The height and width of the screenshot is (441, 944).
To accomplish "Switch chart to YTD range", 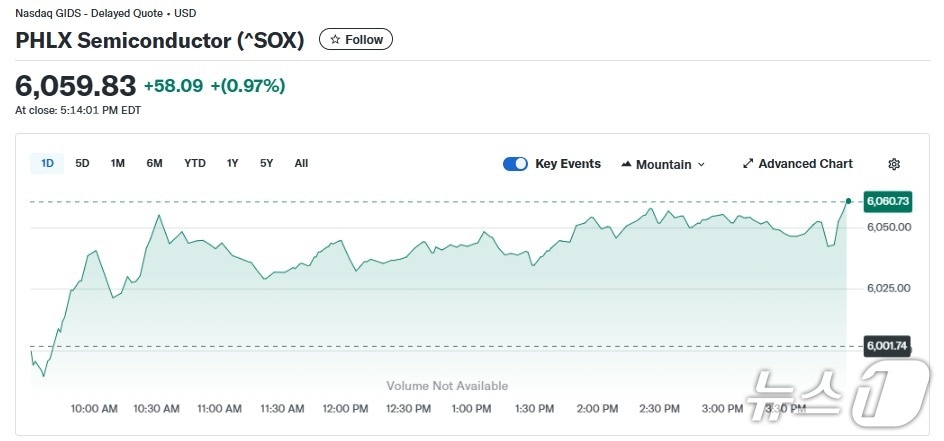I will click(195, 163).
